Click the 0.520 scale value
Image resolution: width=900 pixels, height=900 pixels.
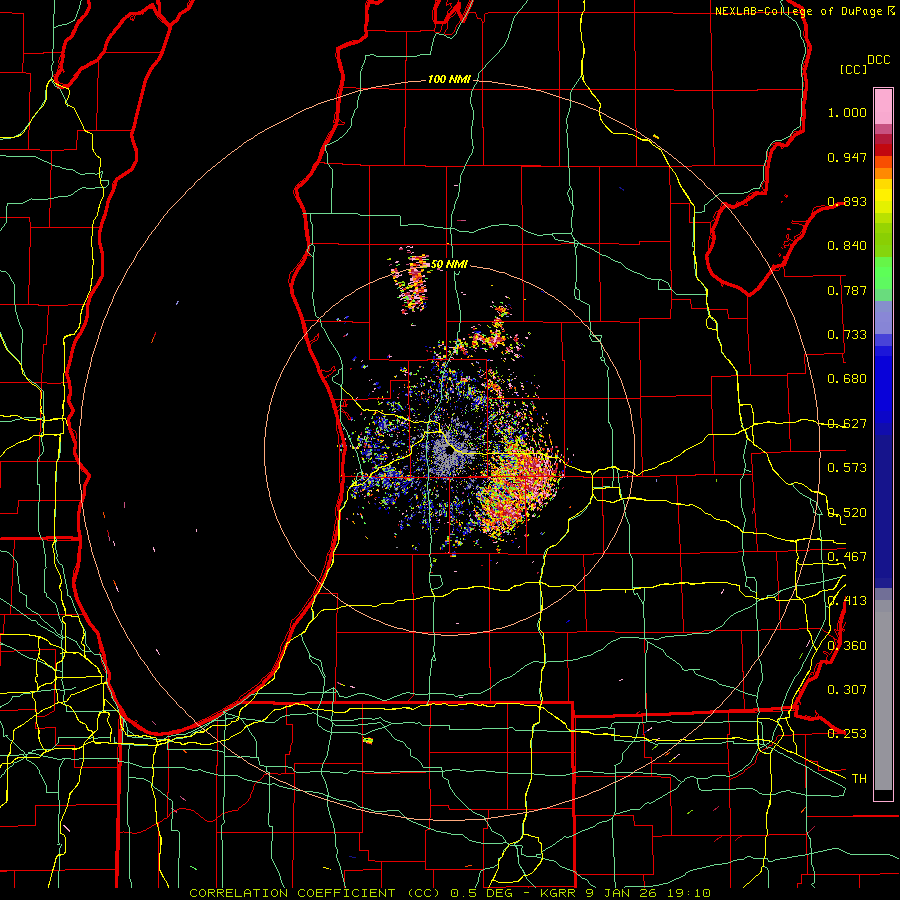[847, 513]
